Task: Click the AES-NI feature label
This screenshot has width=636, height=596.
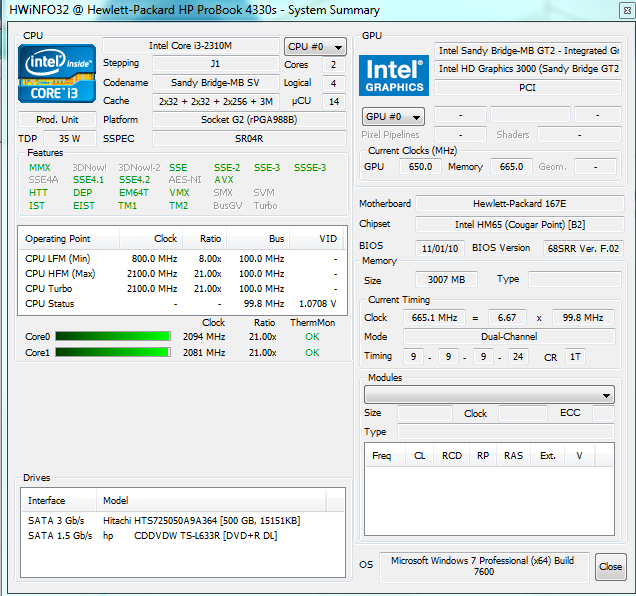Action: click(x=185, y=180)
